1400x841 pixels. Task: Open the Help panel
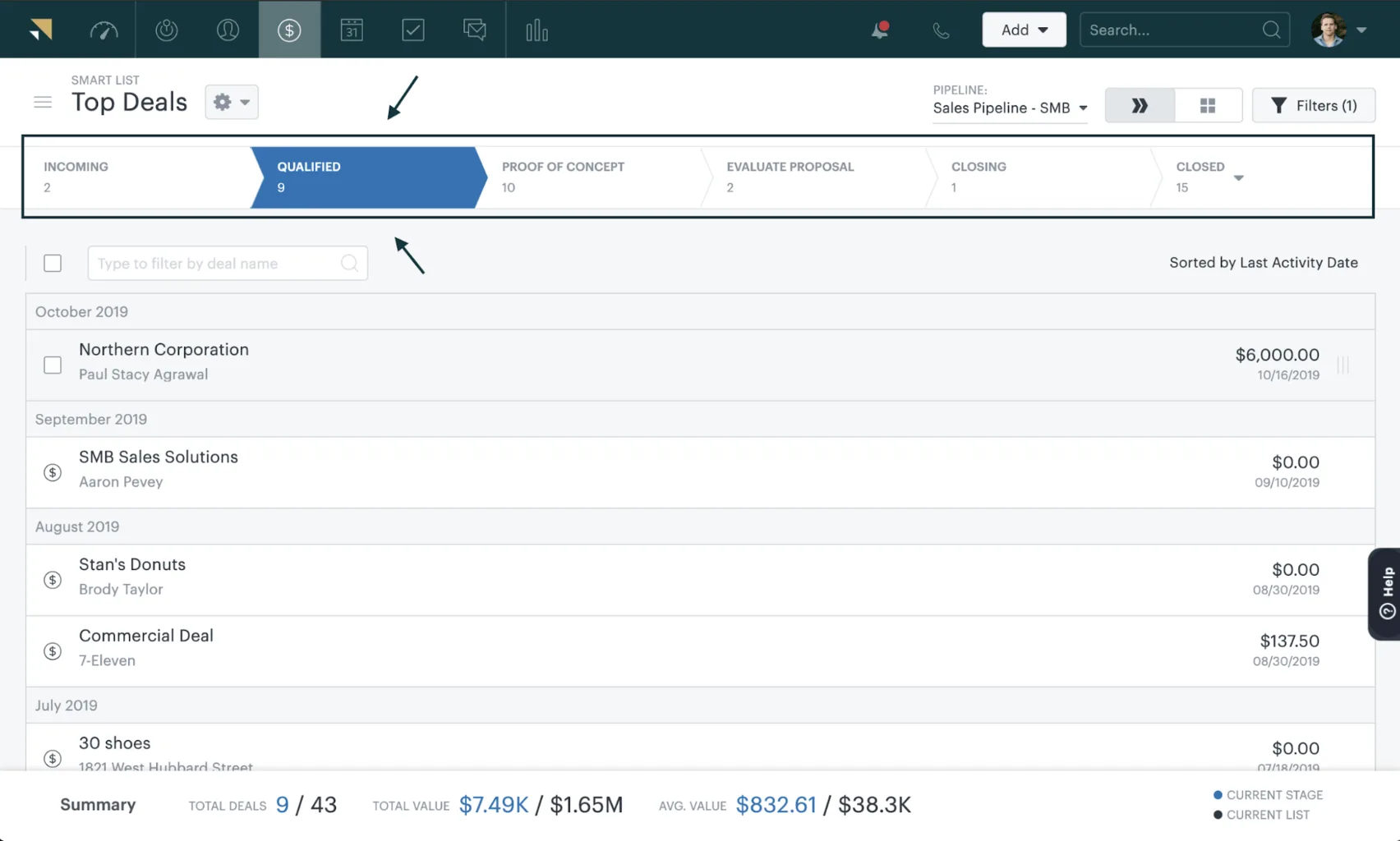pos(1385,594)
